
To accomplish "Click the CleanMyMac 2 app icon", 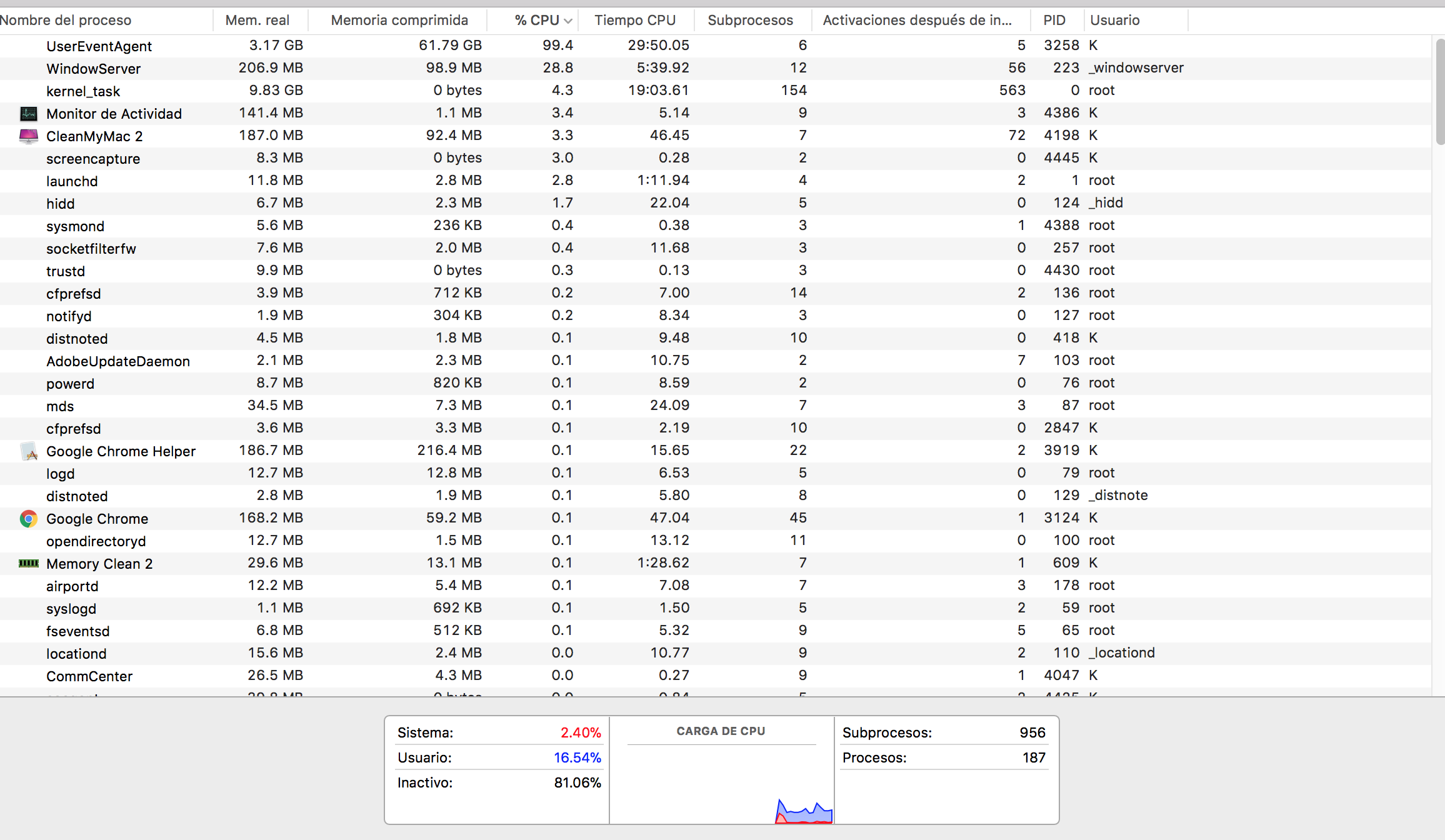I will tap(29, 136).
